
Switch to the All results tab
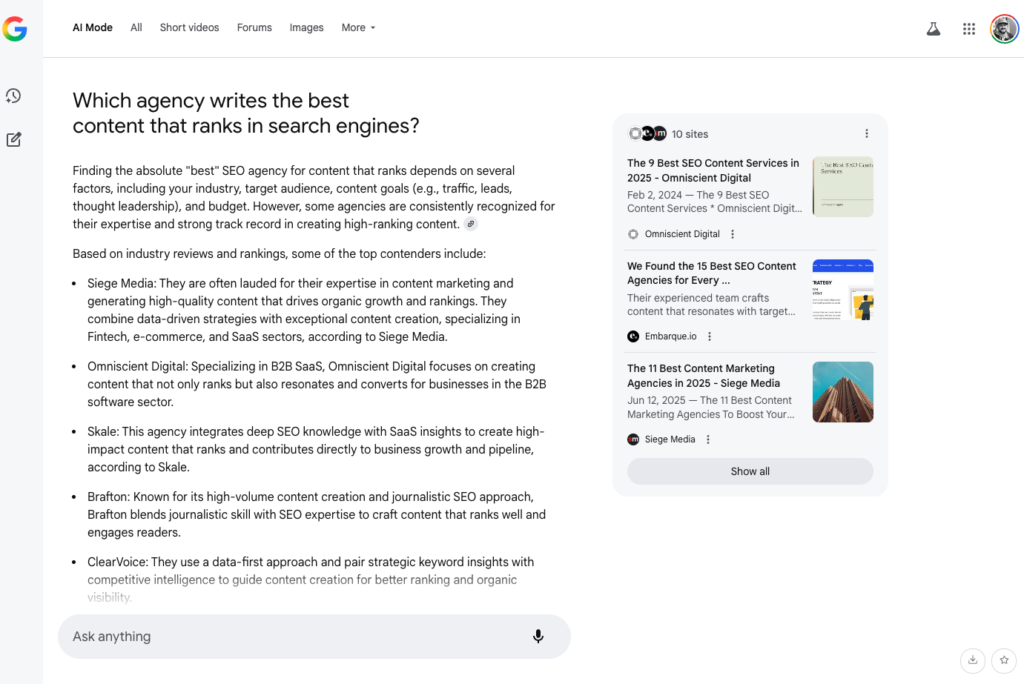click(136, 27)
